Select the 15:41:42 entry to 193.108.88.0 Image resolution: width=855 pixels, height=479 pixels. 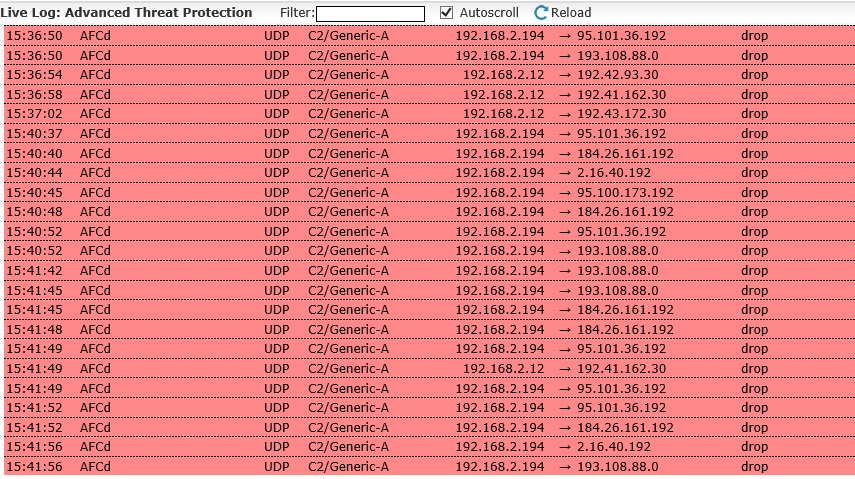pyautogui.click(x=429, y=271)
